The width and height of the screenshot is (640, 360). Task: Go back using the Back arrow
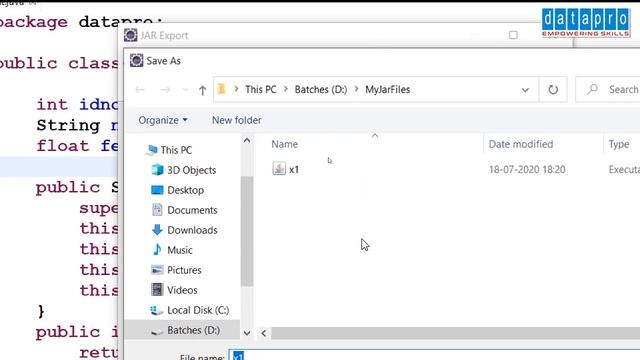[x=140, y=89]
